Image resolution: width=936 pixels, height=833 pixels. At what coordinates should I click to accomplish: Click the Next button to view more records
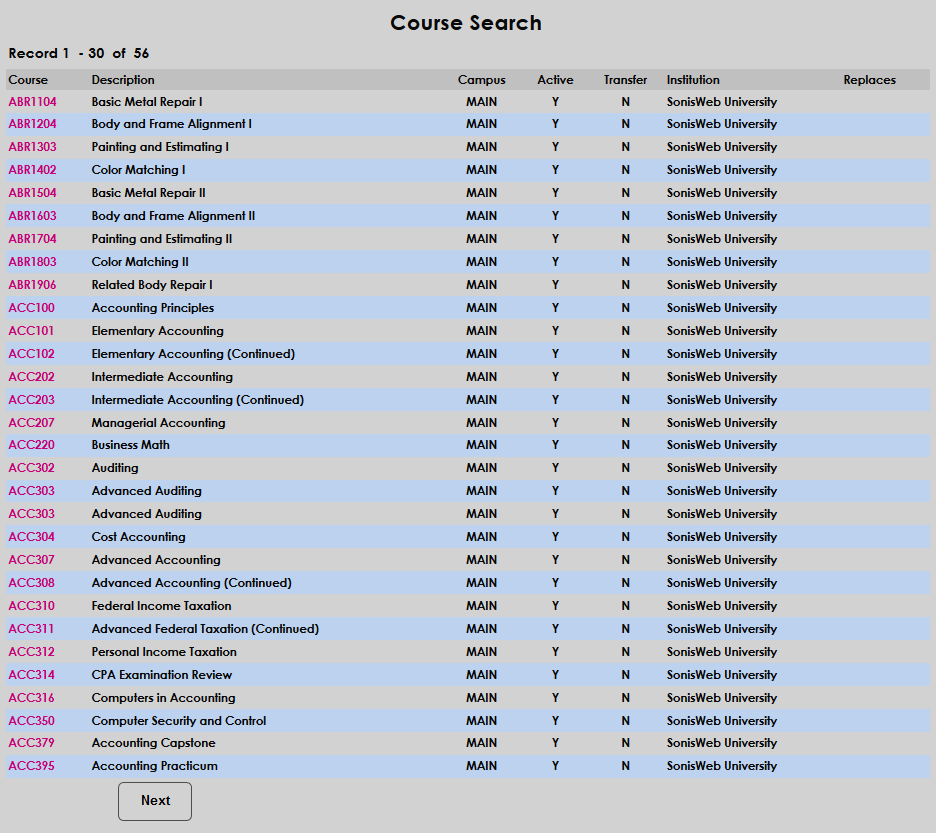pyautogui.click(x=154, y=801)
